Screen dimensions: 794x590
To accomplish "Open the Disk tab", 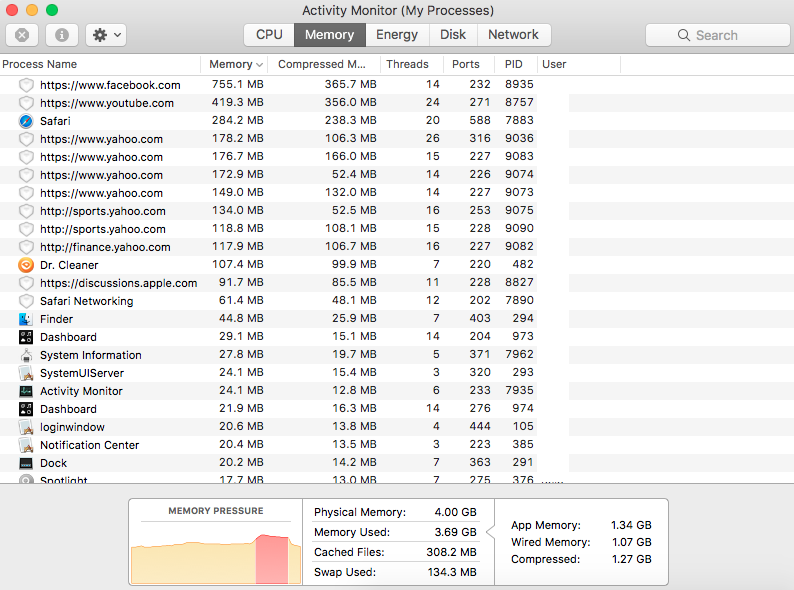I will [x=453, y=34].
